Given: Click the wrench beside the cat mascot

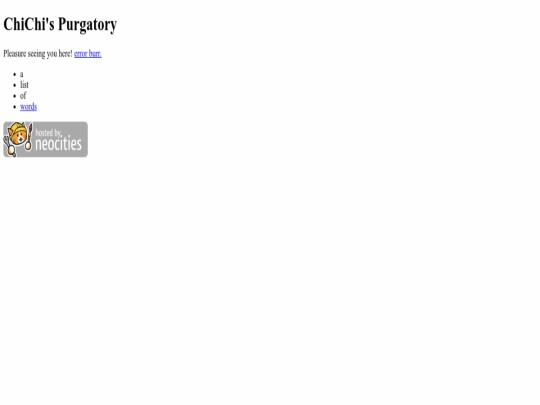Looking at the screenshot, I should point(9,146).
